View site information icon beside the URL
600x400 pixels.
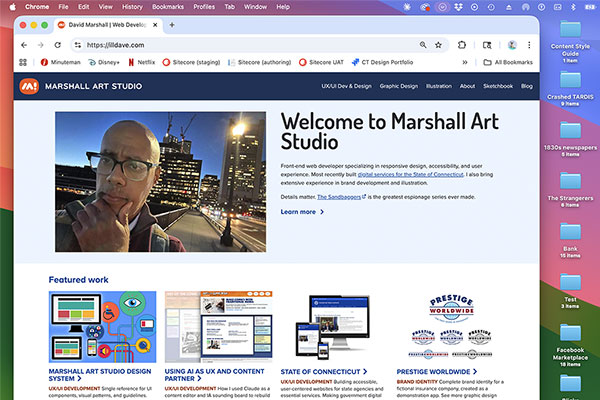pyautogui.click(x=77, y=45)
